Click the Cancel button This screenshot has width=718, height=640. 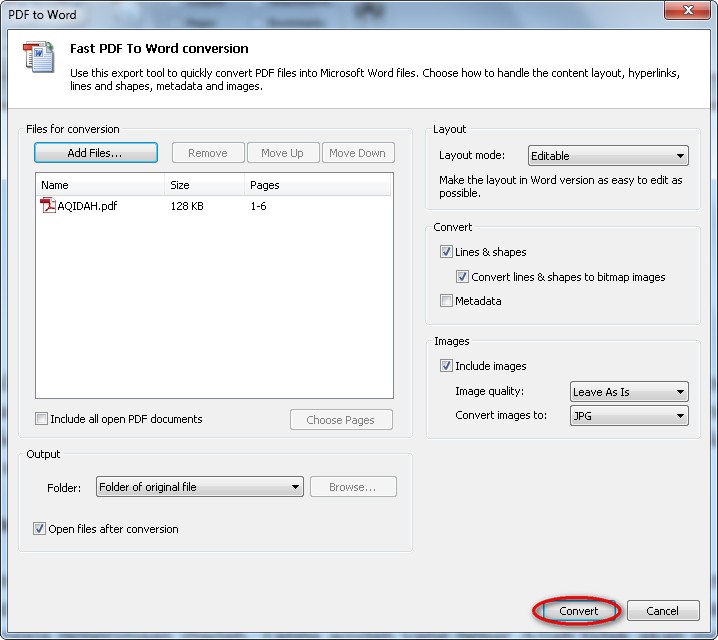click(x=663, y=611)
